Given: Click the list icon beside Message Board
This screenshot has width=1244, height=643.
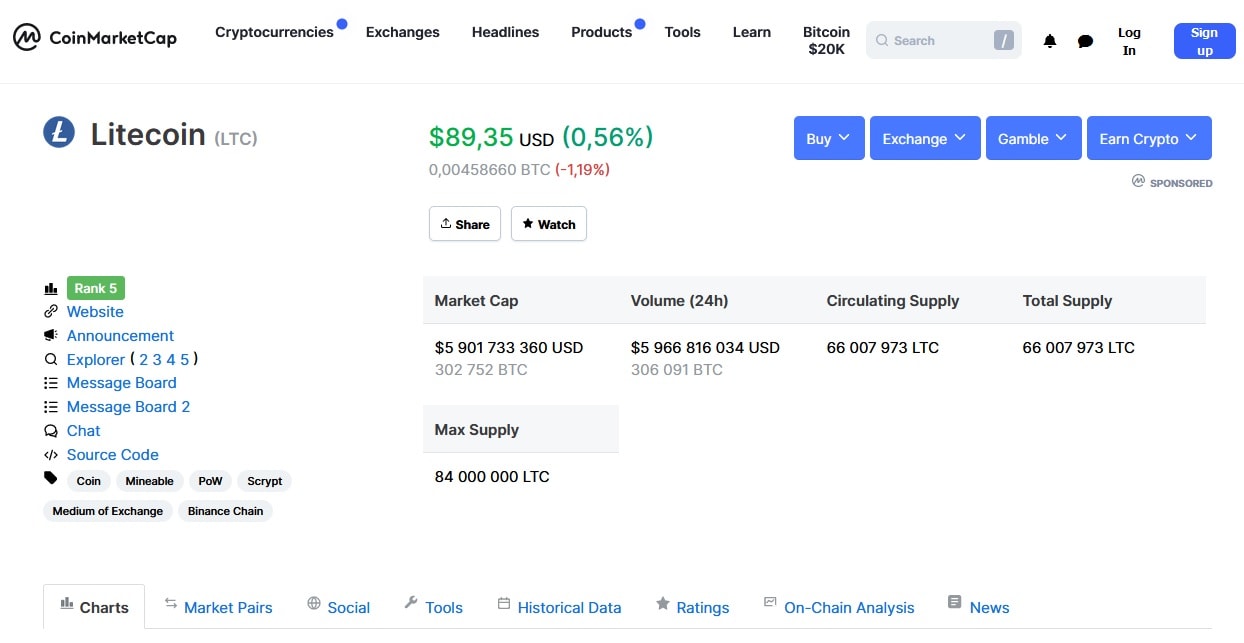Looking at the screenshot, I should click(51, 383).
